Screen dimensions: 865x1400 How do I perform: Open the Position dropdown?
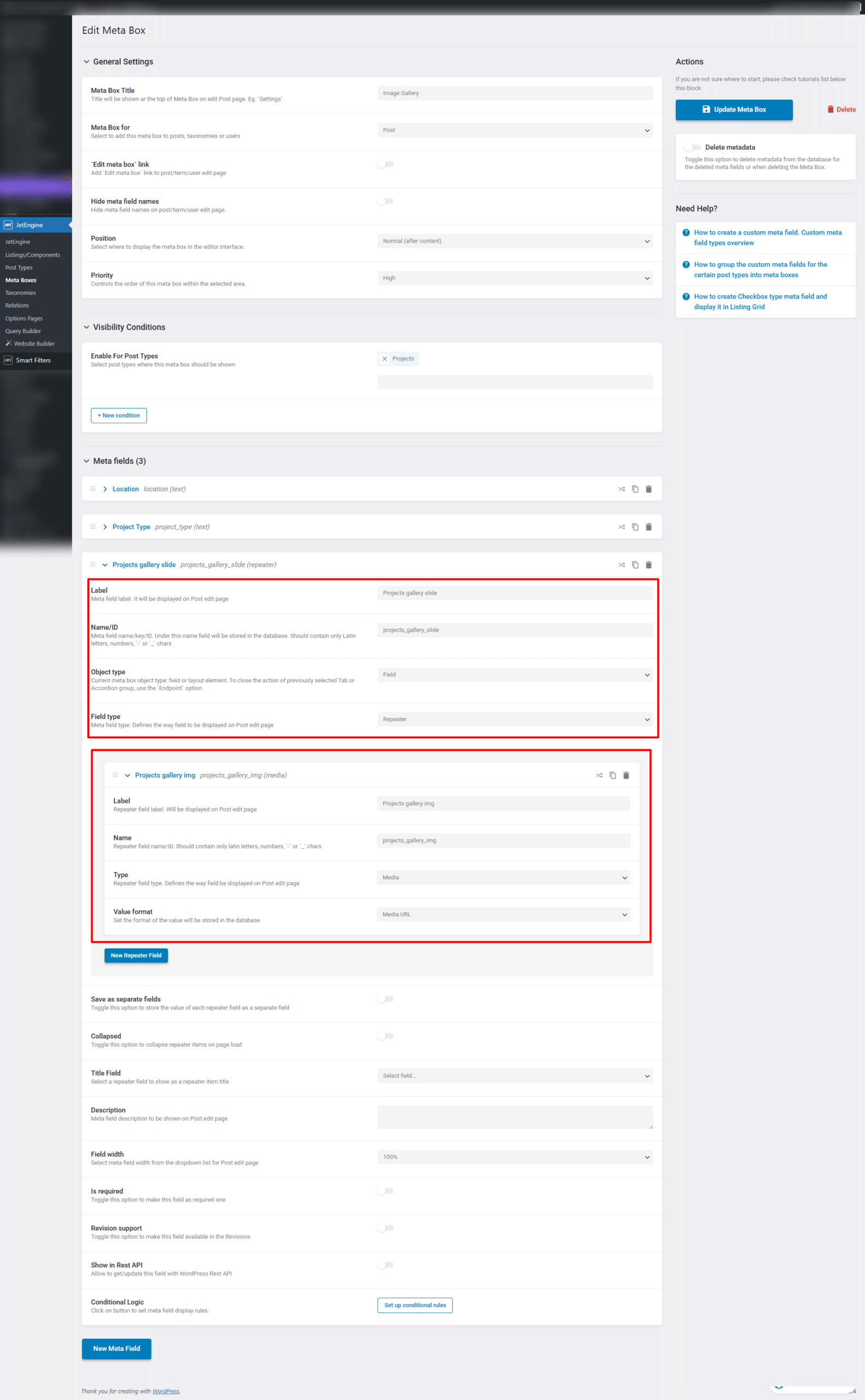[515, 241]
